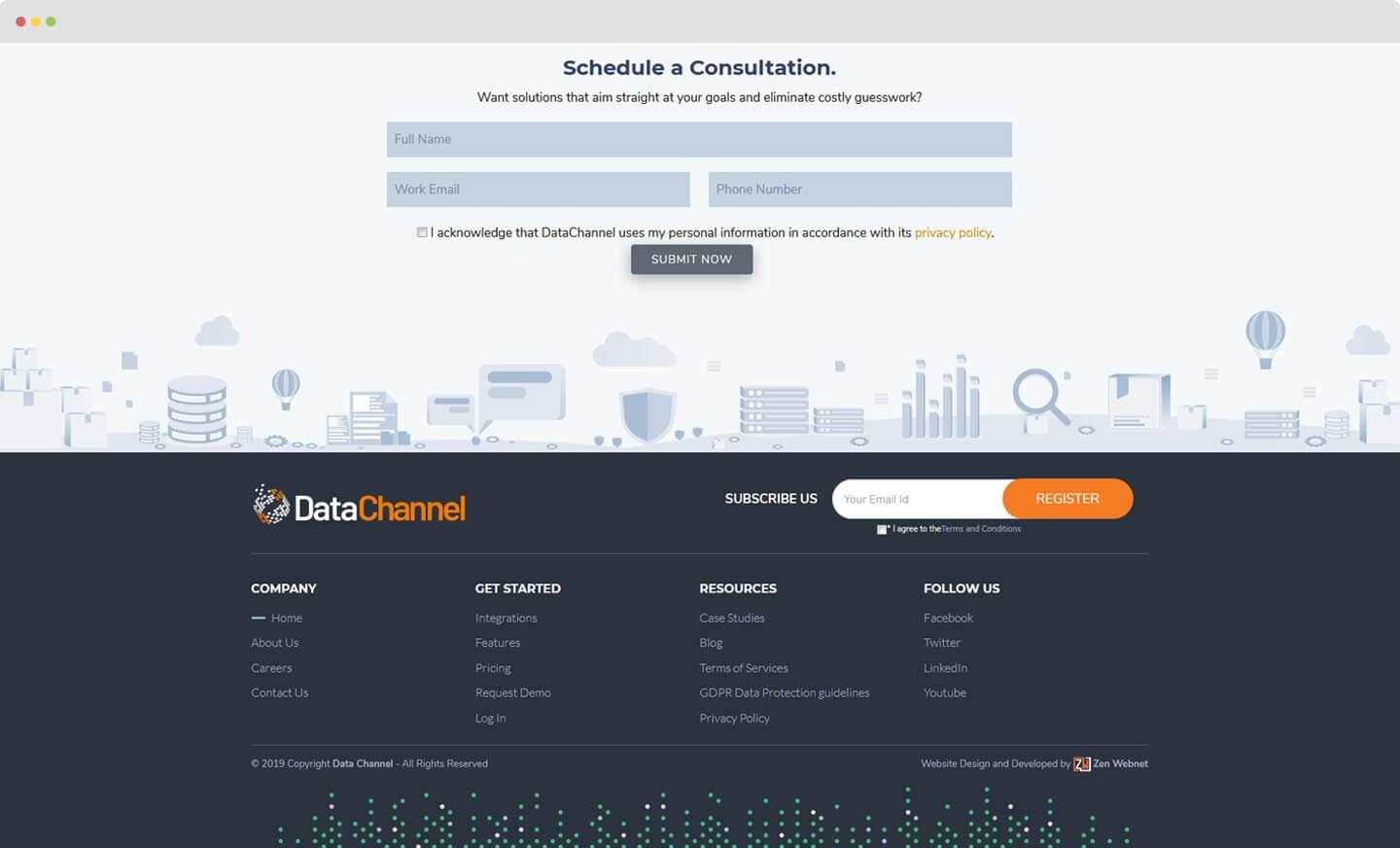Open the Careers footer link
Screen dimensions: 1400x848
[x=271, y=668]
